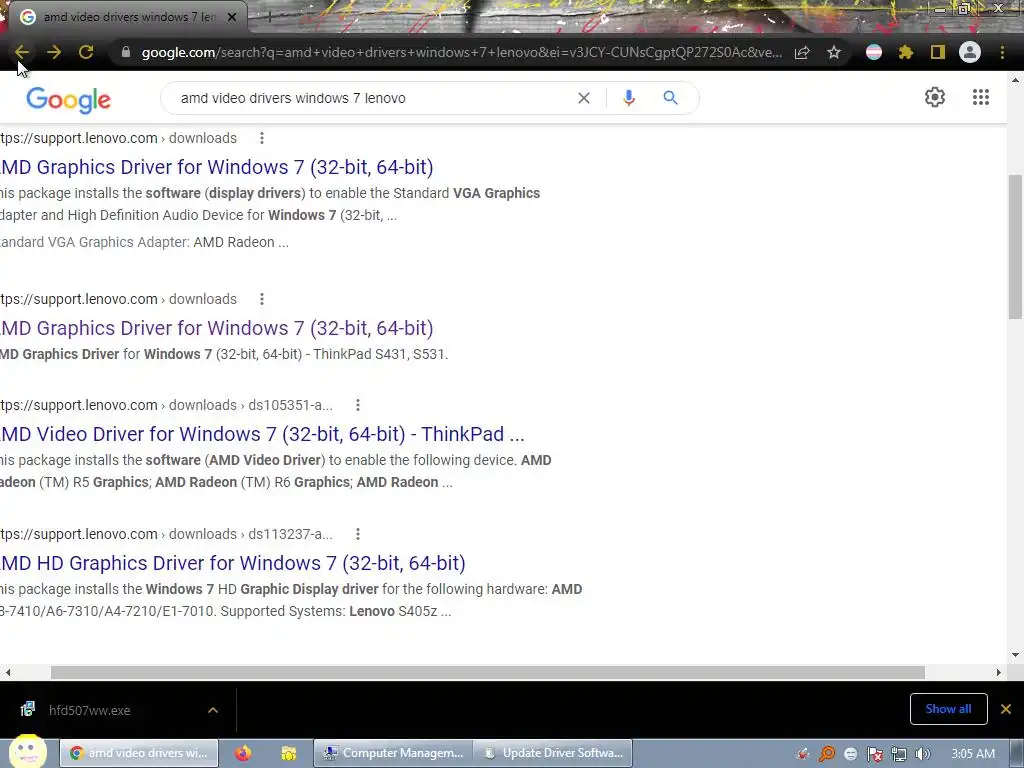
Task: Open the volume control in system tray
Action: pyautogui.click(x=923, y=754)
